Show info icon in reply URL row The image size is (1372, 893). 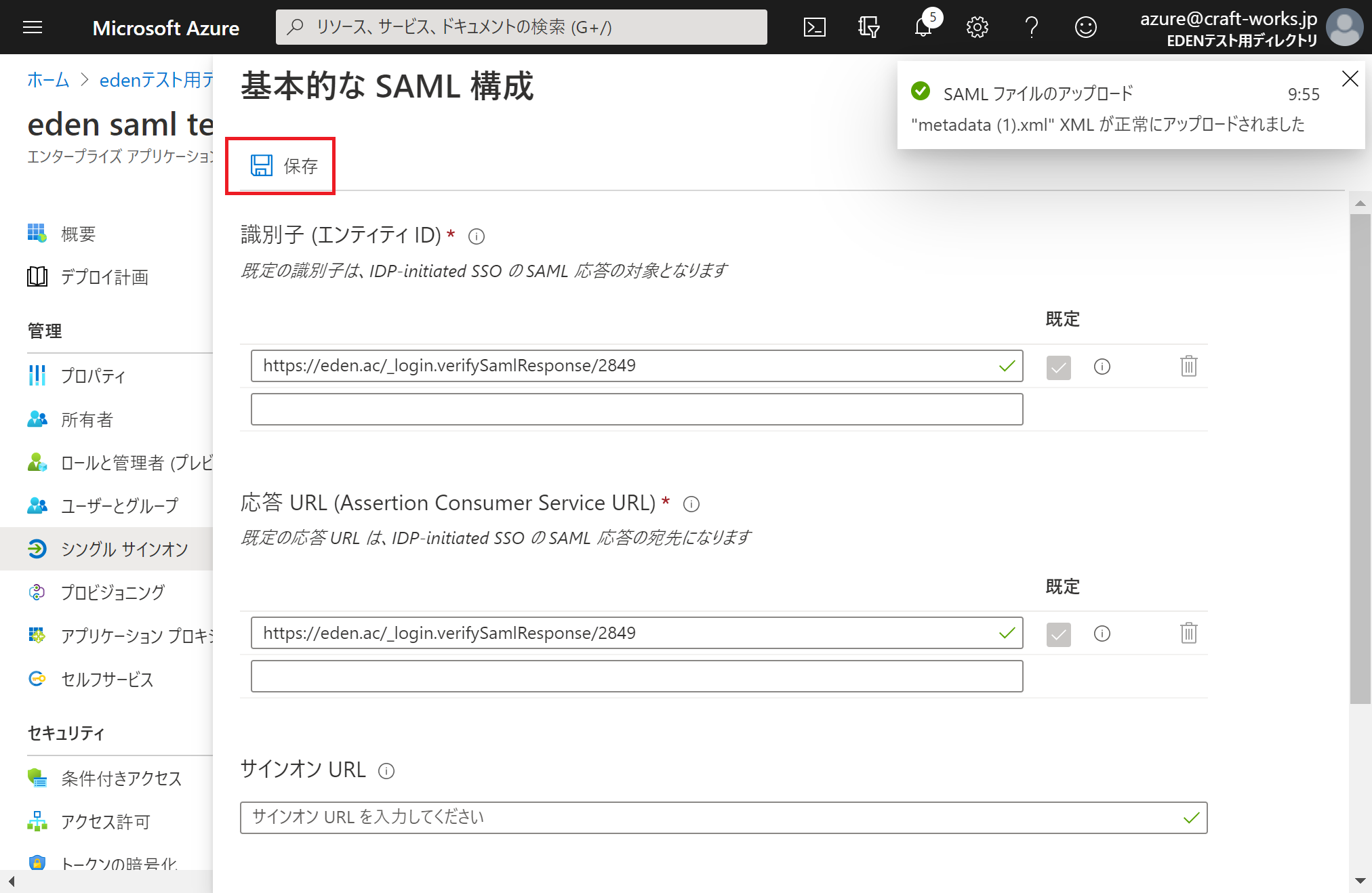click(x=1102, y=634)
